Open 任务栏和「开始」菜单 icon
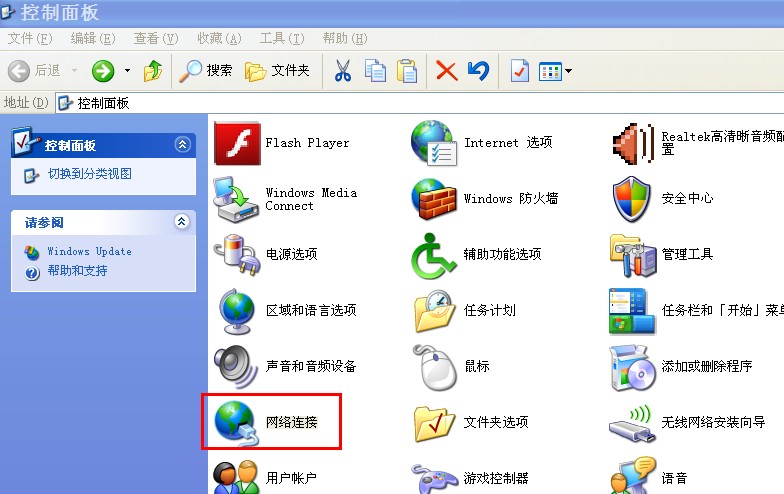 [632, 311]
